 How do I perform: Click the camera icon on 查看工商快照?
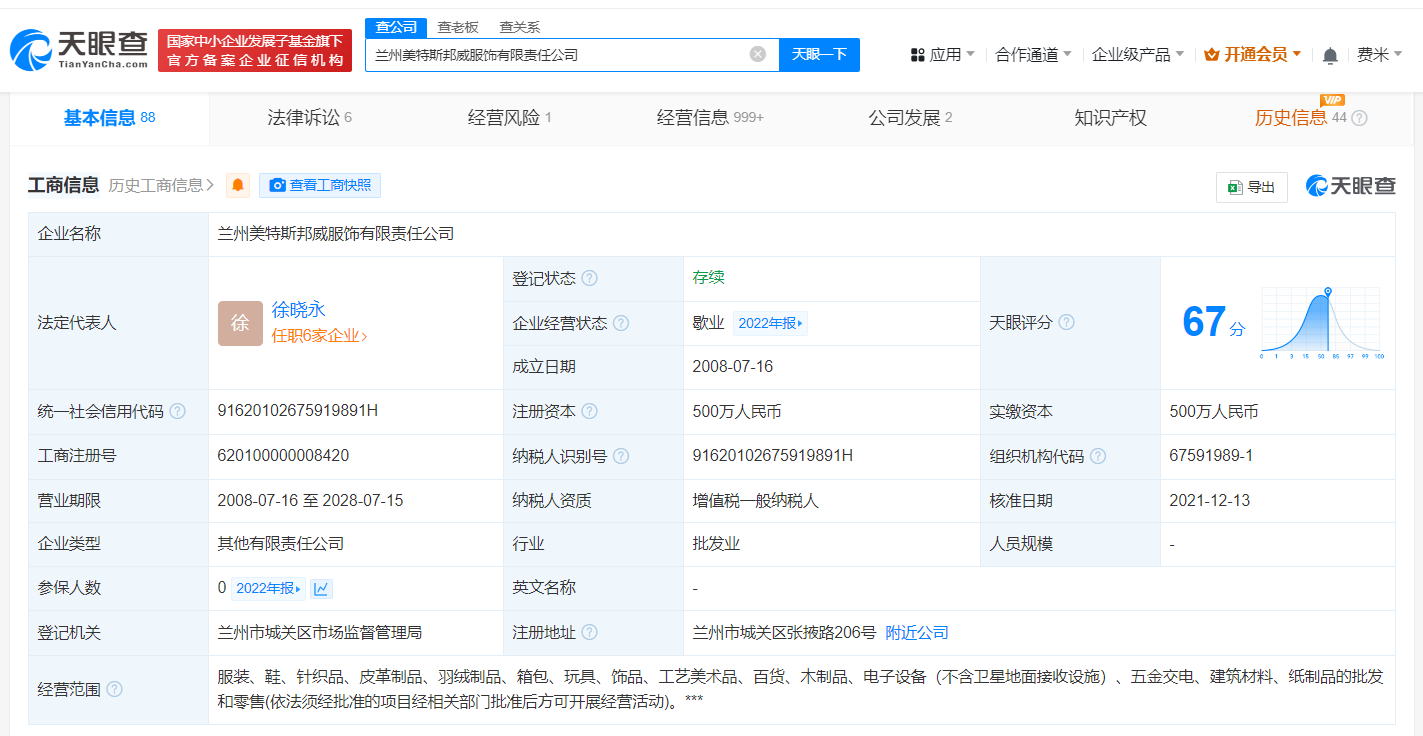coord(278,185)
